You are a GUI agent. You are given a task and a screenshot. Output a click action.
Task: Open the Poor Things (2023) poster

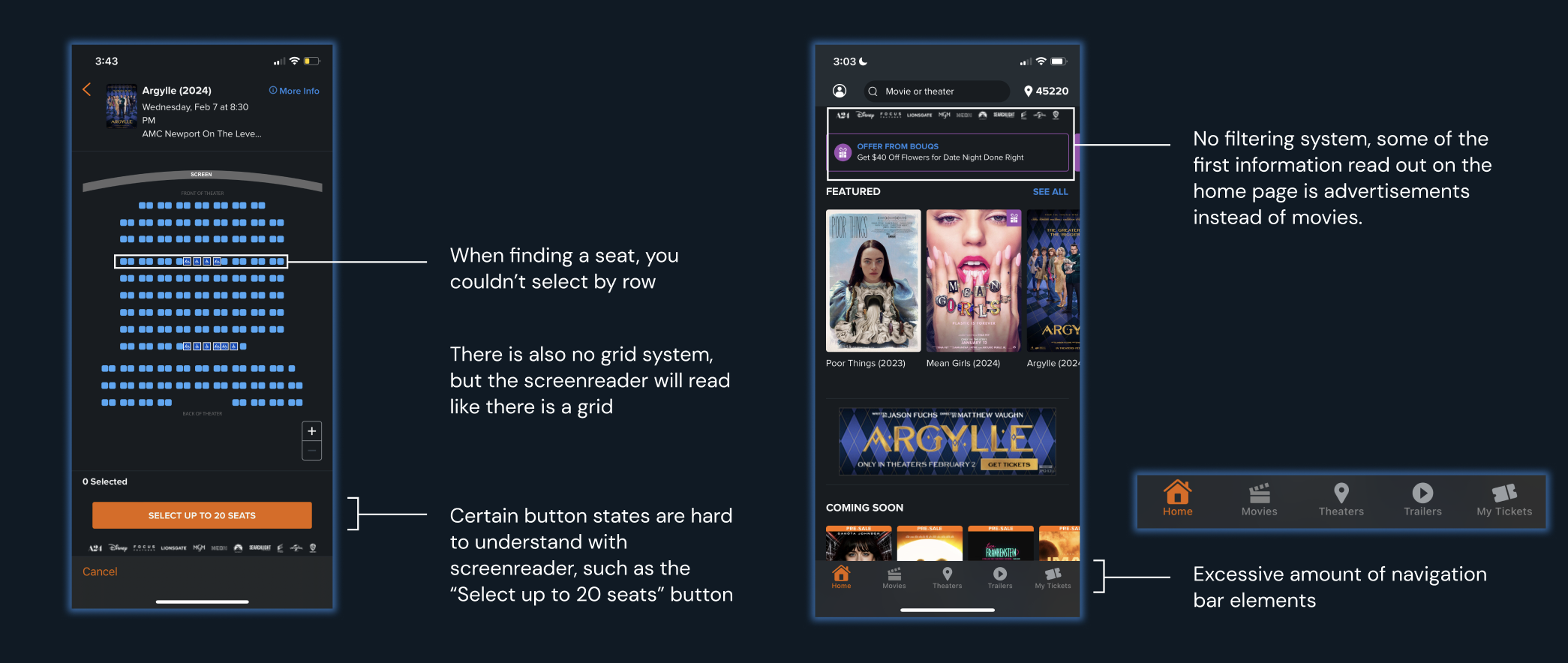coord(873,280)
